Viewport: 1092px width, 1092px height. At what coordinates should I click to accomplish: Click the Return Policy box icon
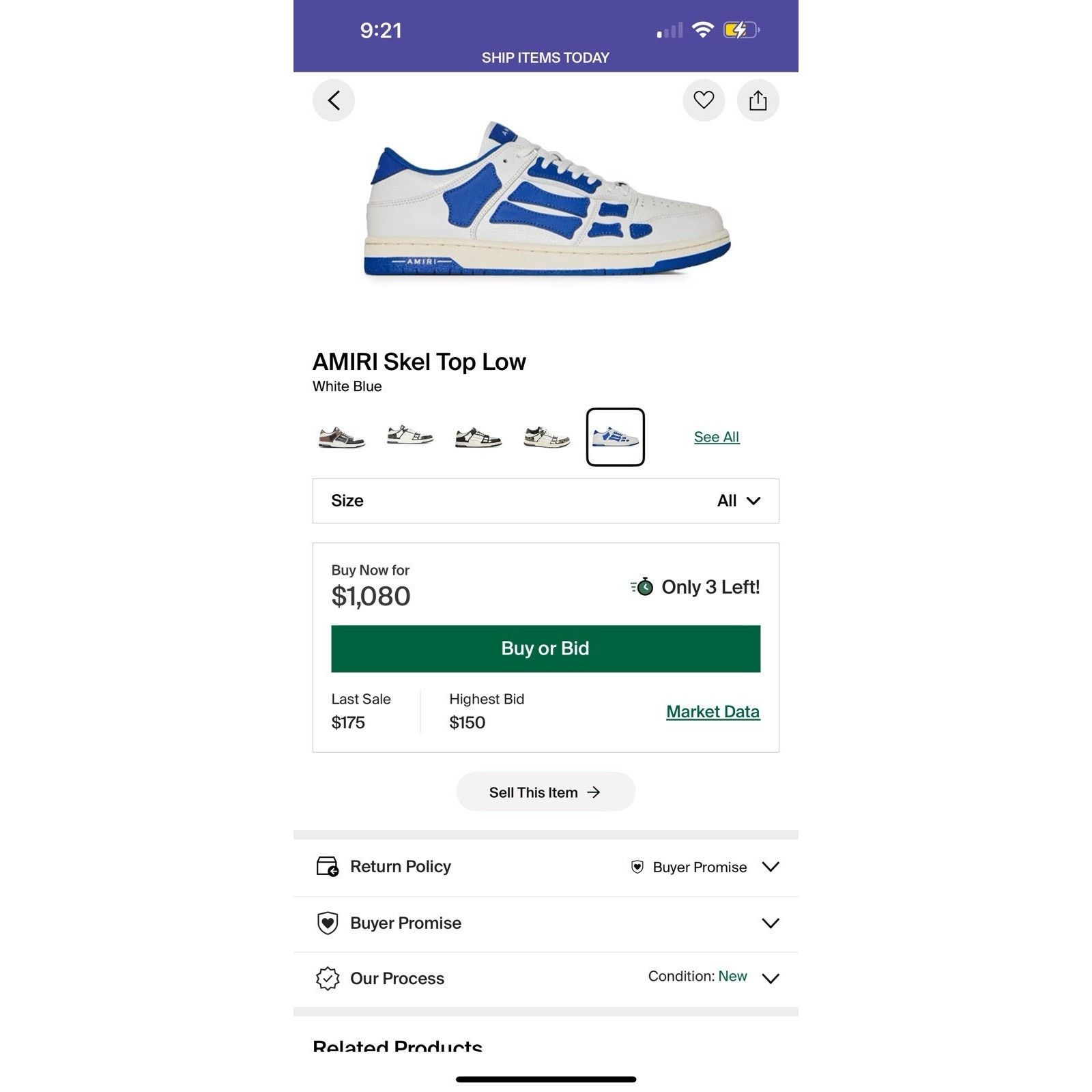tap(328, 867)
